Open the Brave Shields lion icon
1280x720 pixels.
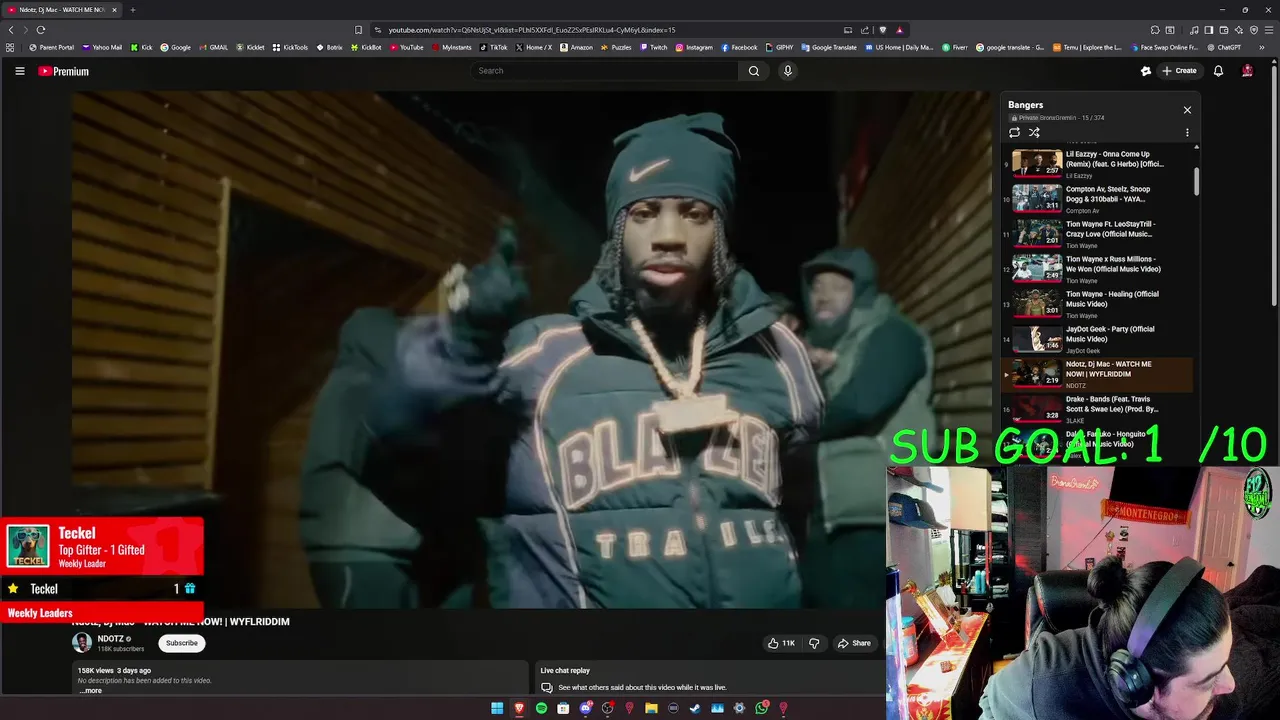tap(882, 30)
